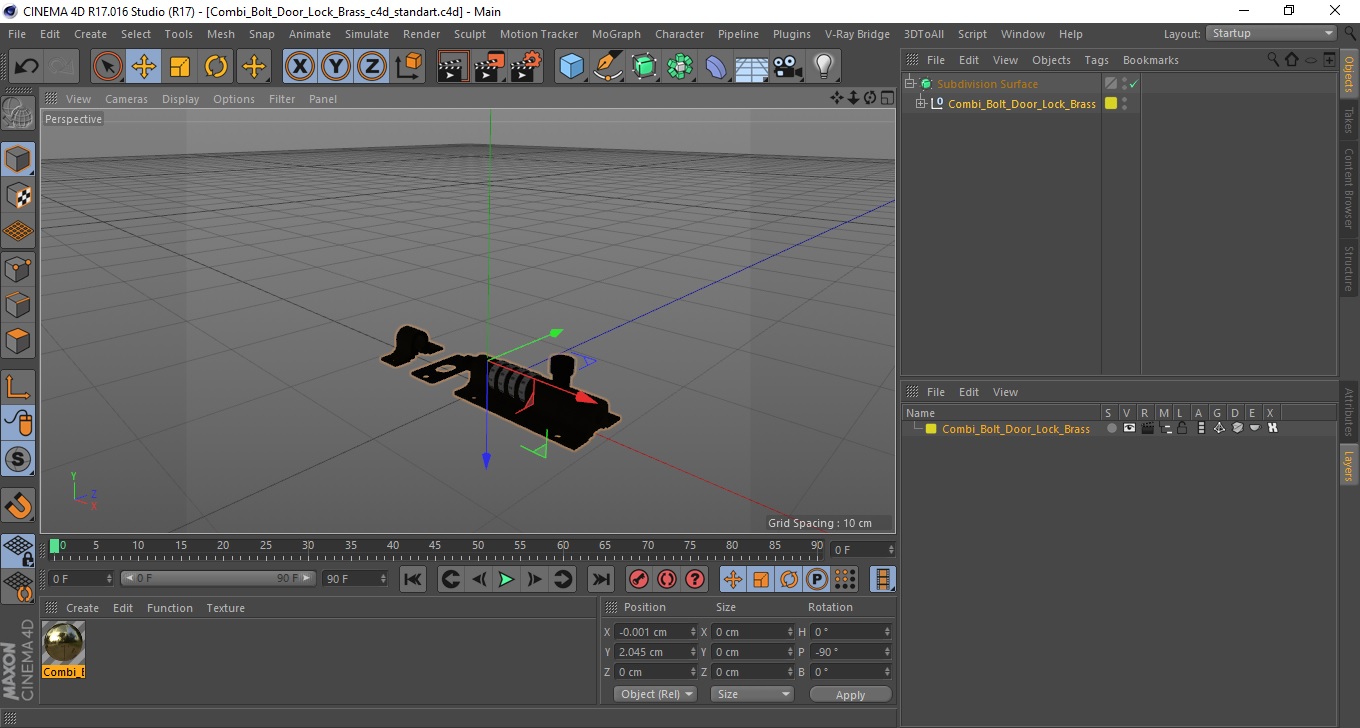Open the V-Ray Bridge menu
This screenshot has width=1360, height=728.
[857, 34]
